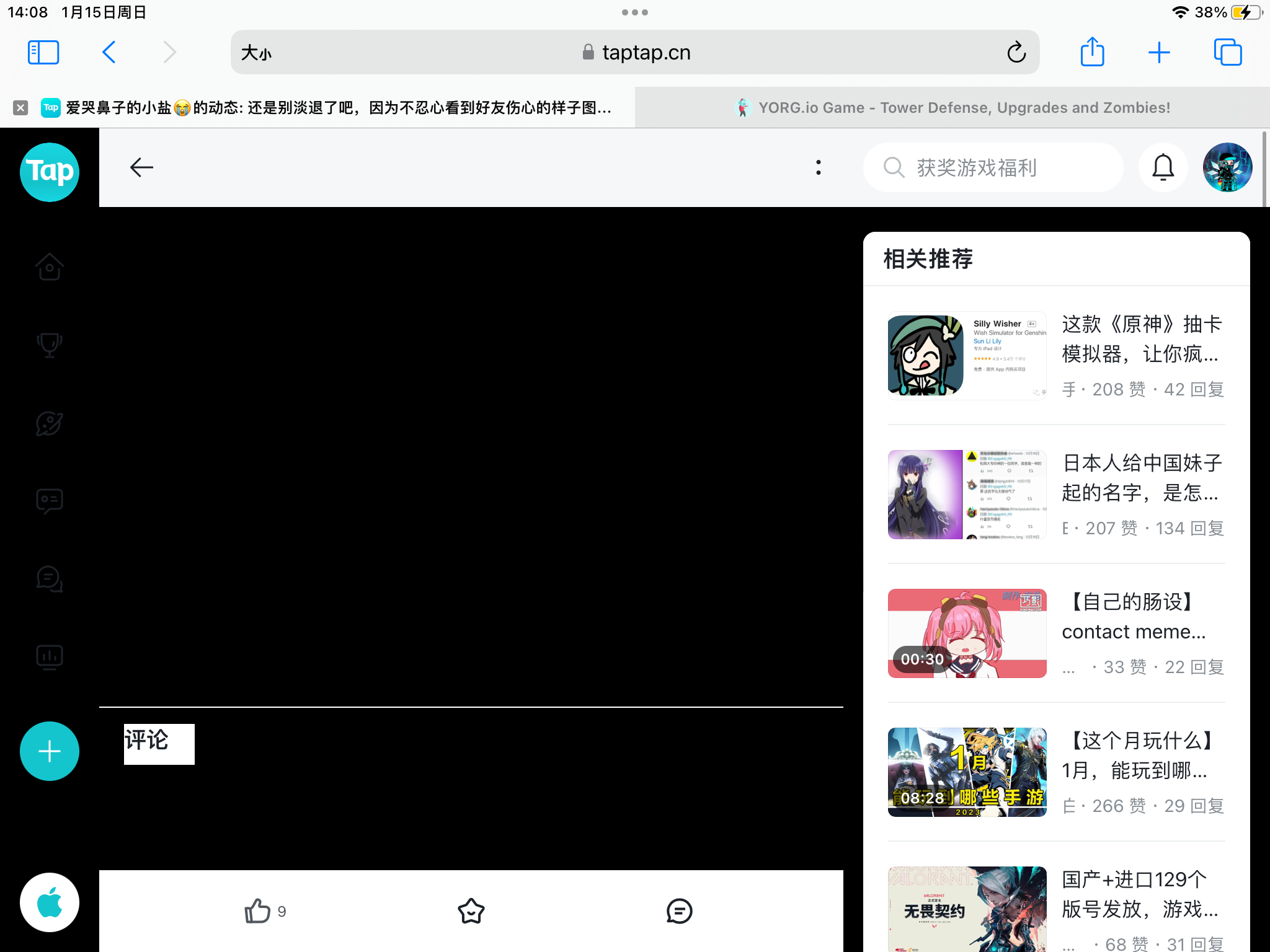The image size is (1270, 952).
Task: Close the 爱哭鼻子的小盐 tab
Action: click(20, 108)
